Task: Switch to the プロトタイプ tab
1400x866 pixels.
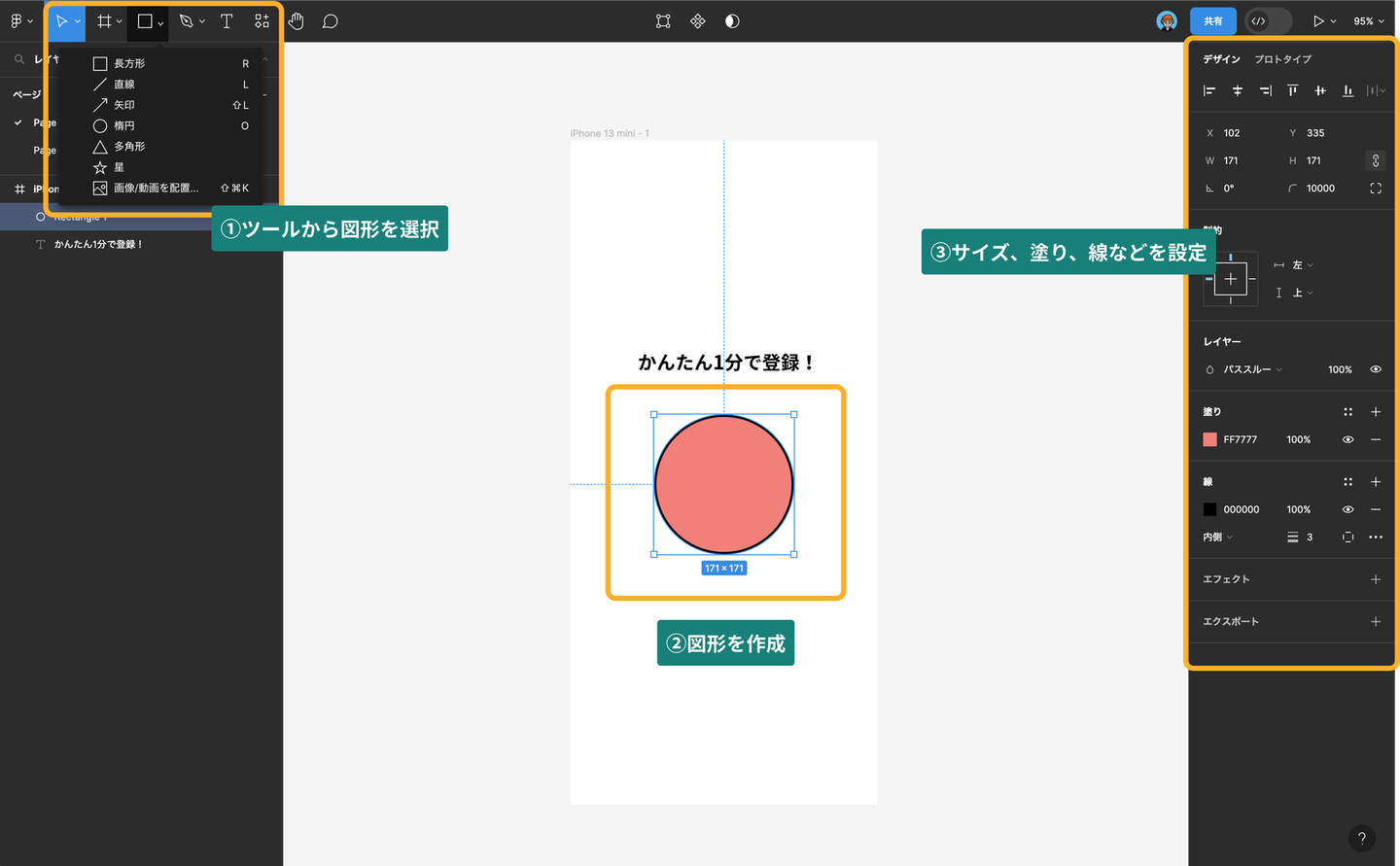Action: point(1282,59)
